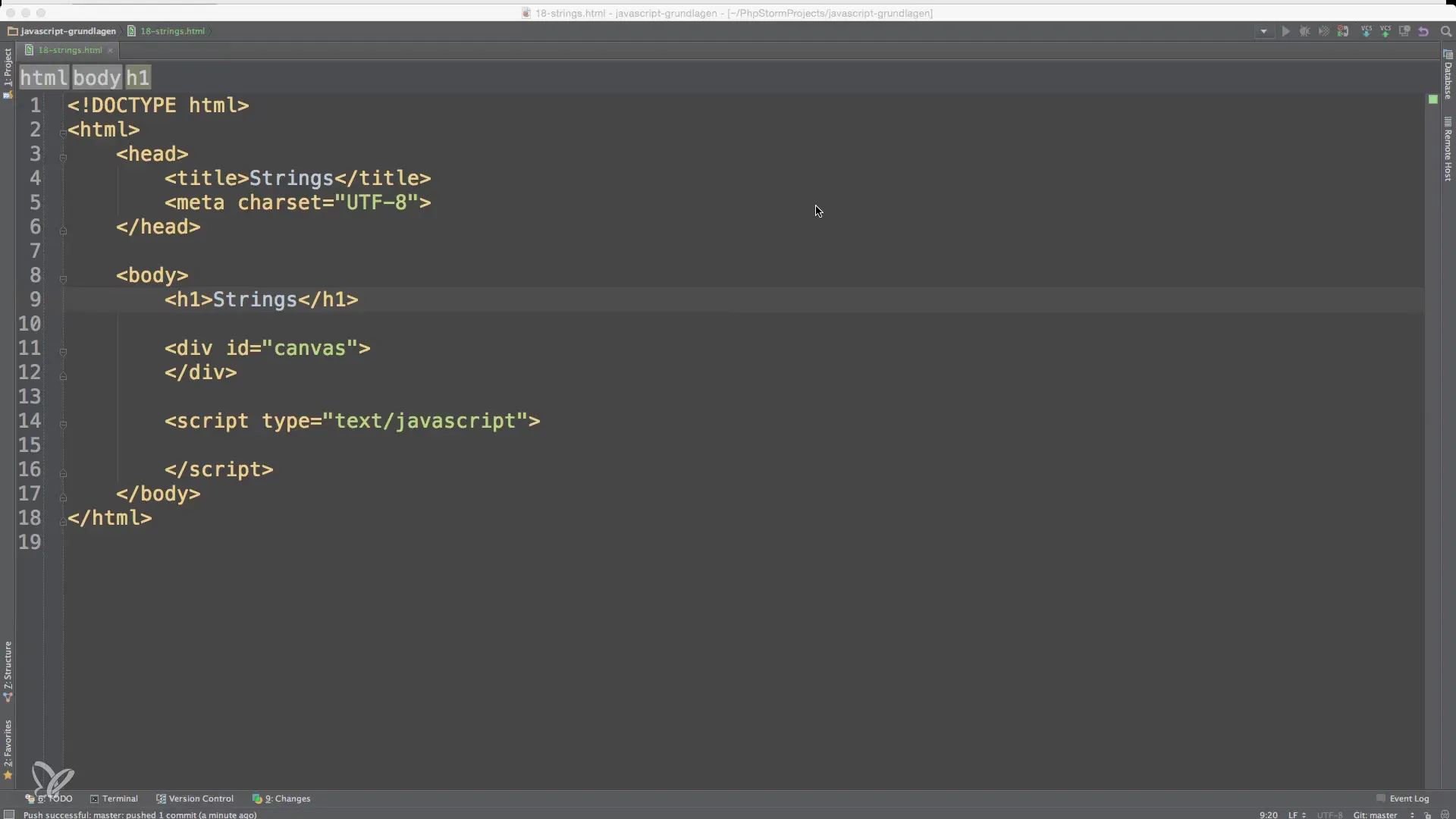Select the h1 breadcrumb
Screen dimensions: 1456x819
click(x=138, y=77)
